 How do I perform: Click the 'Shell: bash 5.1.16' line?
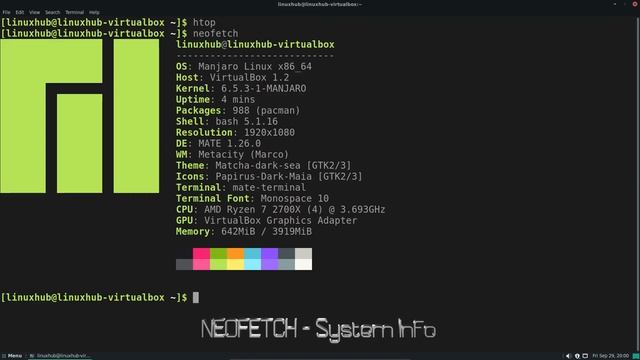coord(227,122)
